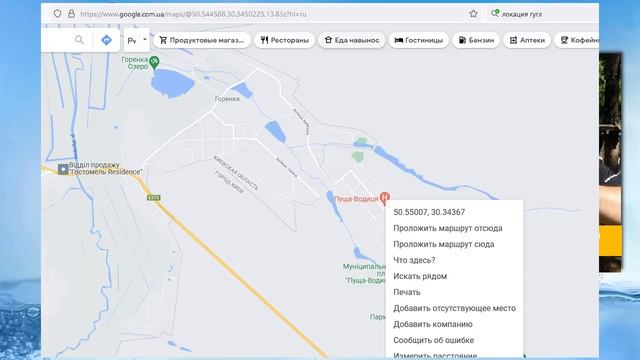Viewport: 640px width, 360px height.
Task: Select 'Добавить отсутствующее место'
Action: 454,308
